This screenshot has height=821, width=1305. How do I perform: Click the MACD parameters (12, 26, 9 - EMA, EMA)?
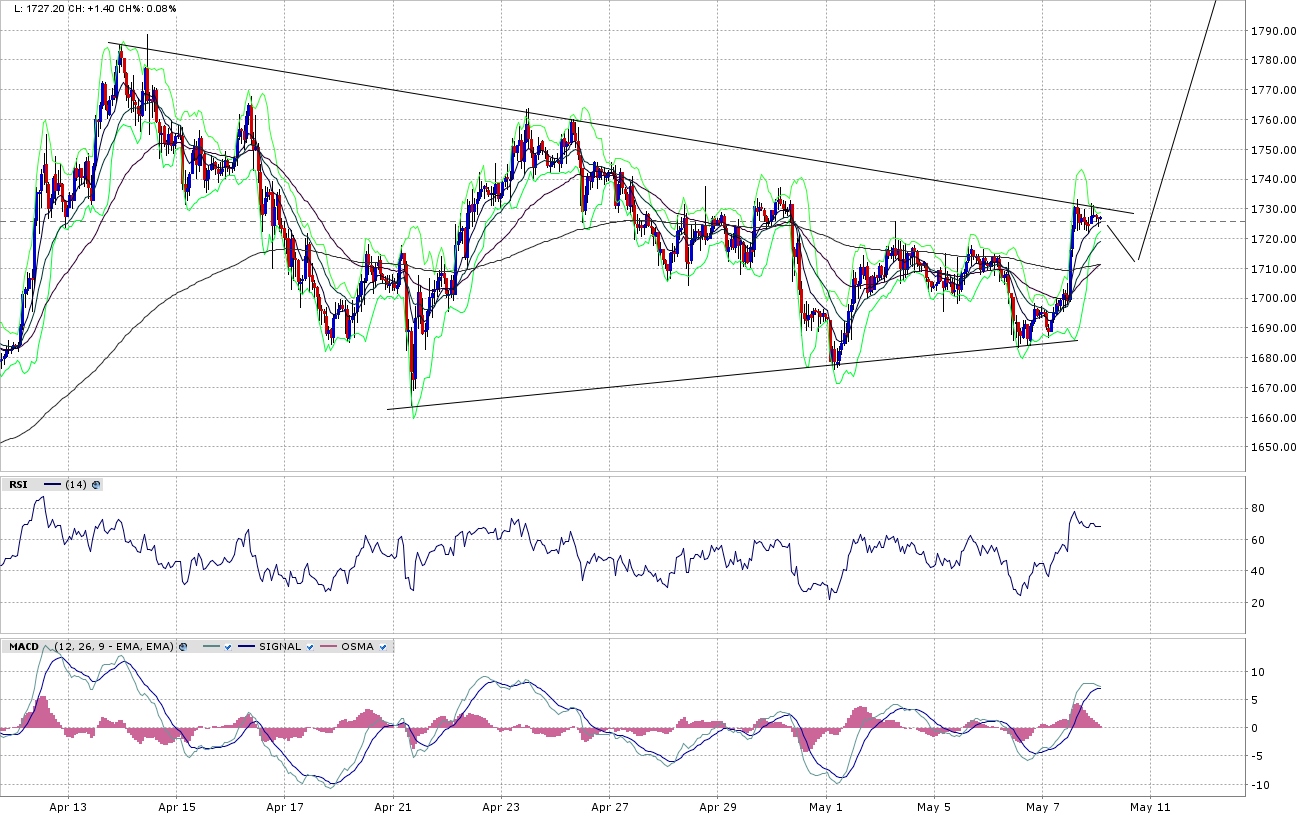point(114,647)
